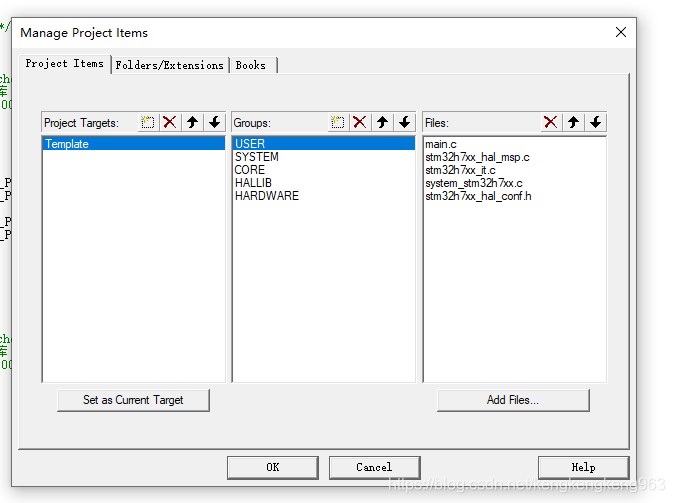The height and width of the screenshot is (503, 675).
Task: Select the Template target
Action: pyautogui.click(x=133, y=143)
